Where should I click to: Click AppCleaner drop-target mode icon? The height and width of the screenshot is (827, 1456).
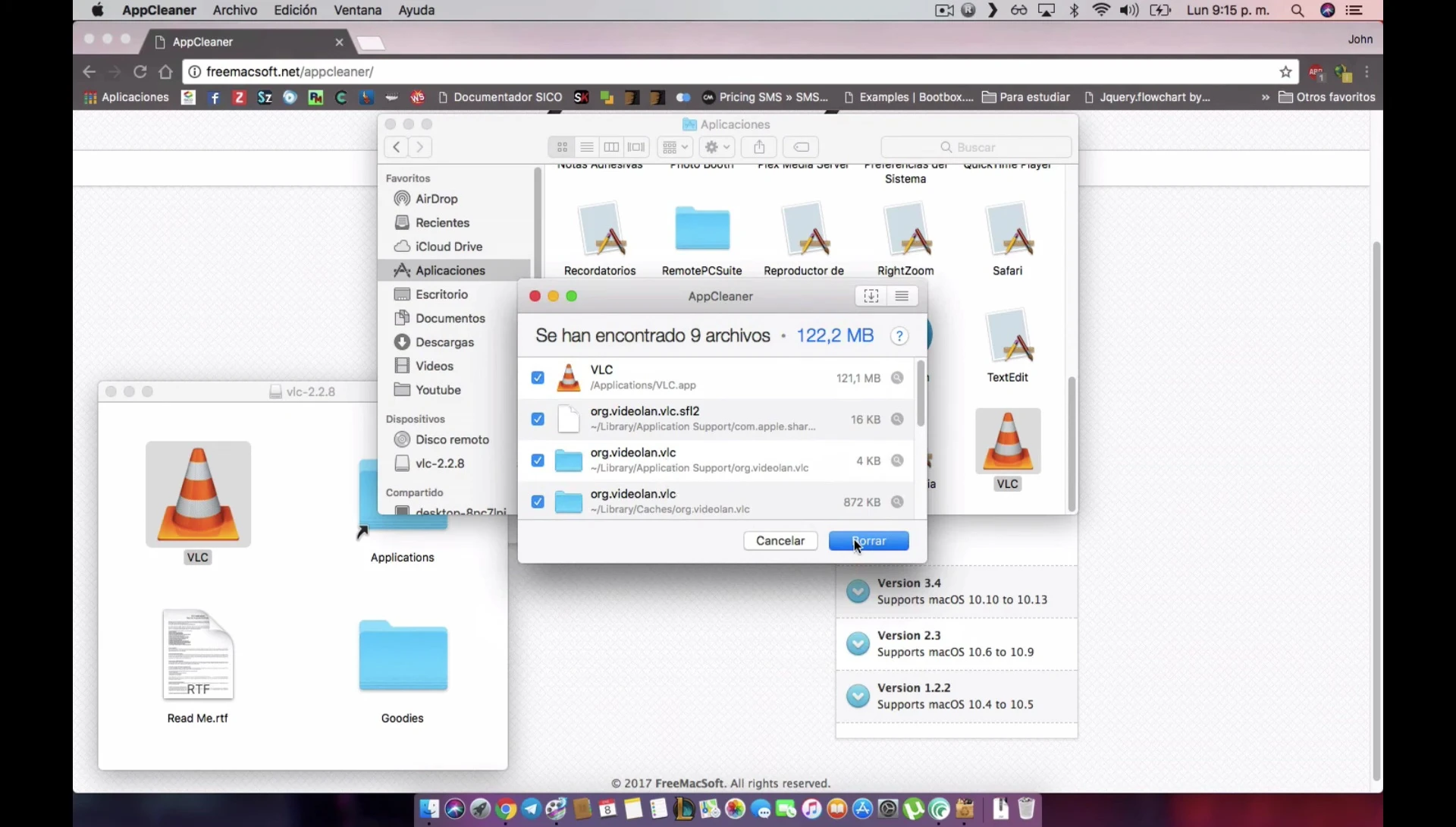point(871,296)
